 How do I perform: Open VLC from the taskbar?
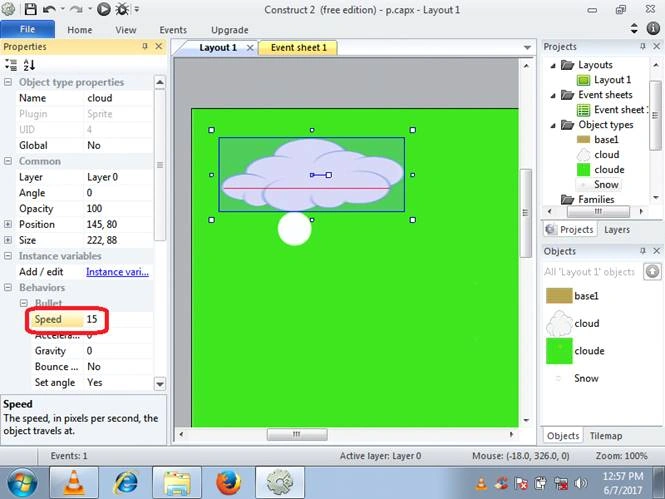(74, 482)
